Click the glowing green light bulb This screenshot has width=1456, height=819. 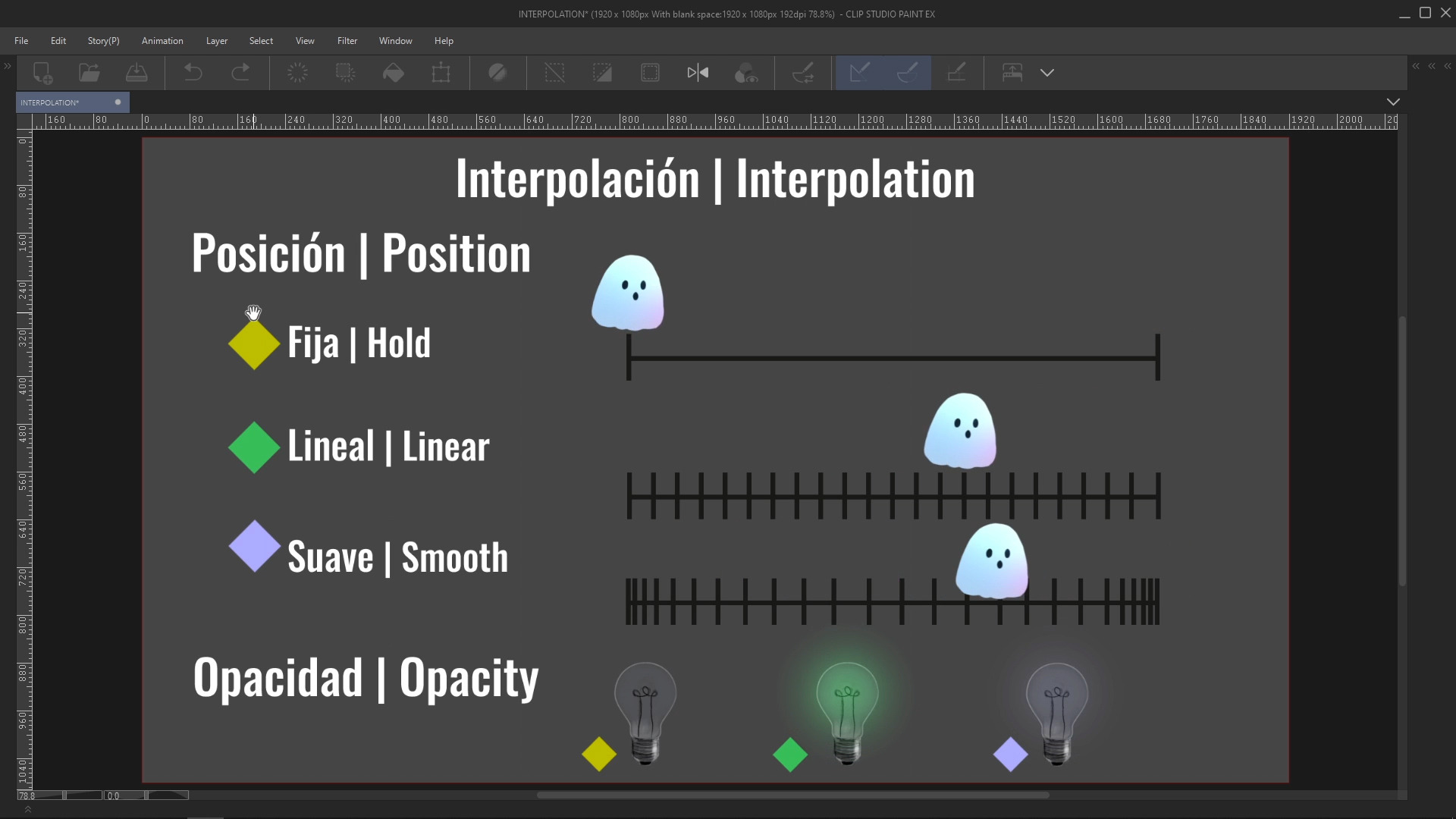[x=847, y=713]
